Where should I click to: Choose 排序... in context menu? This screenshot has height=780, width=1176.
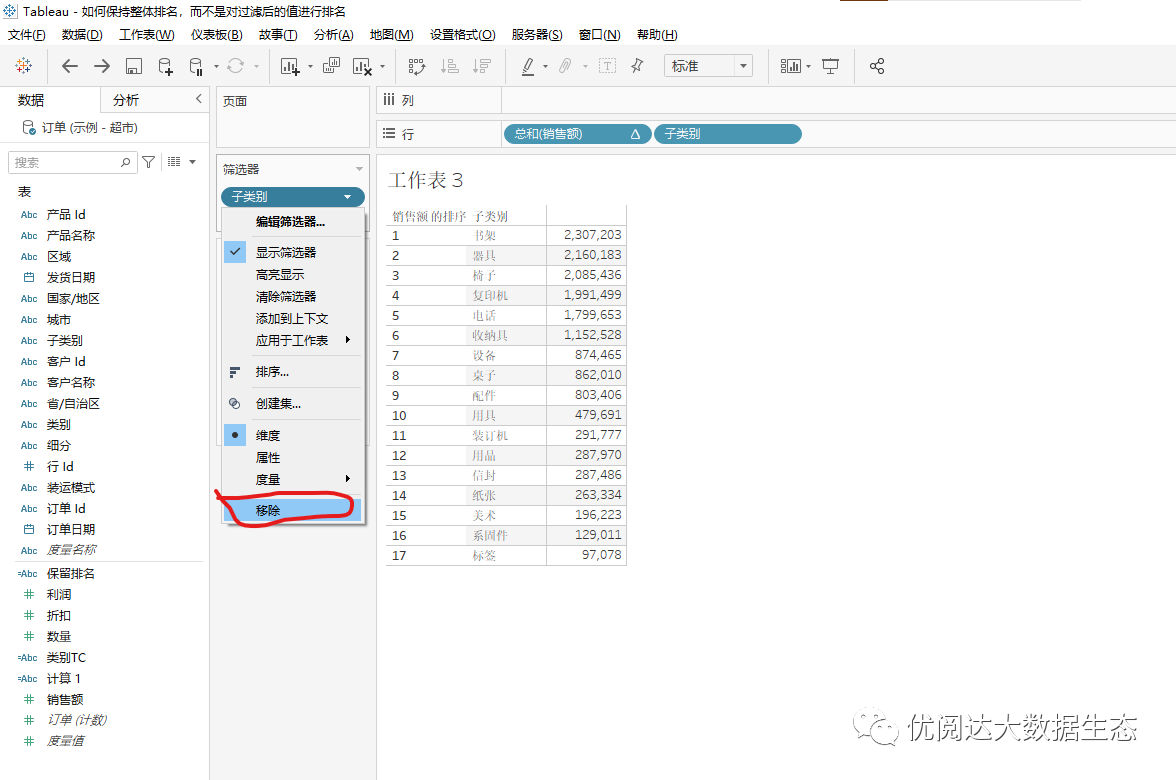(293, 372)
